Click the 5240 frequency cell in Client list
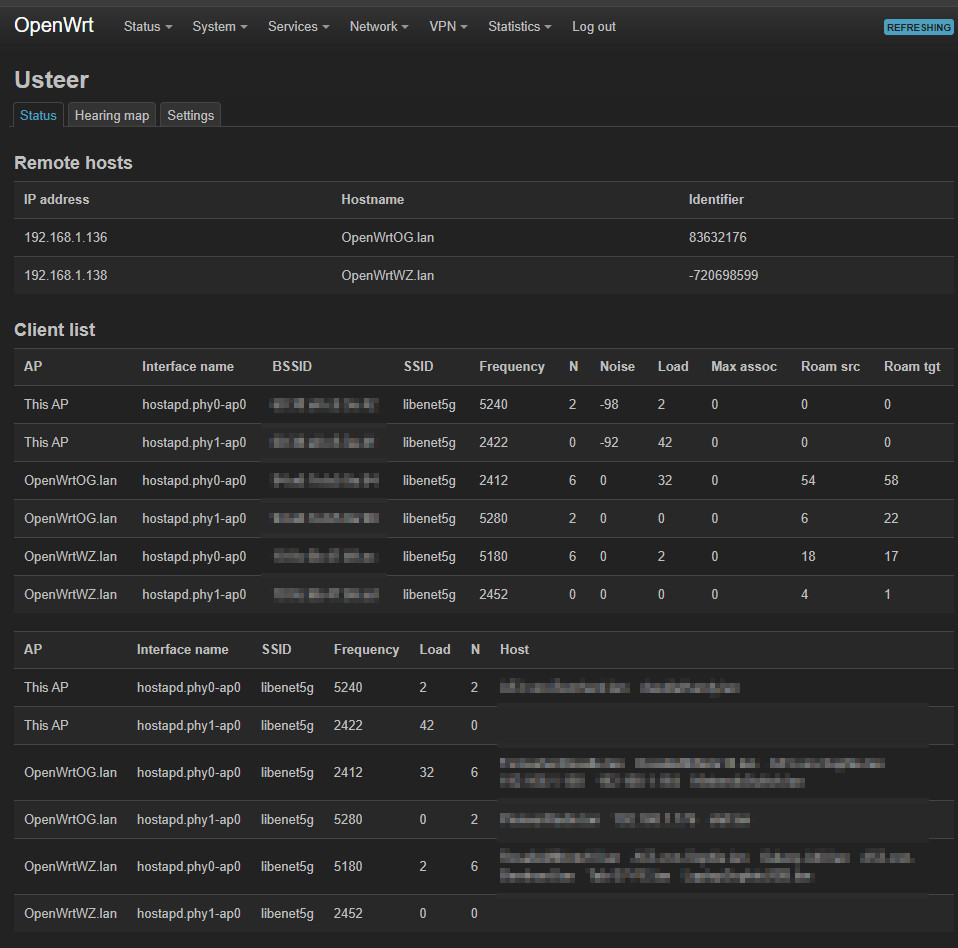 (494, 404)
